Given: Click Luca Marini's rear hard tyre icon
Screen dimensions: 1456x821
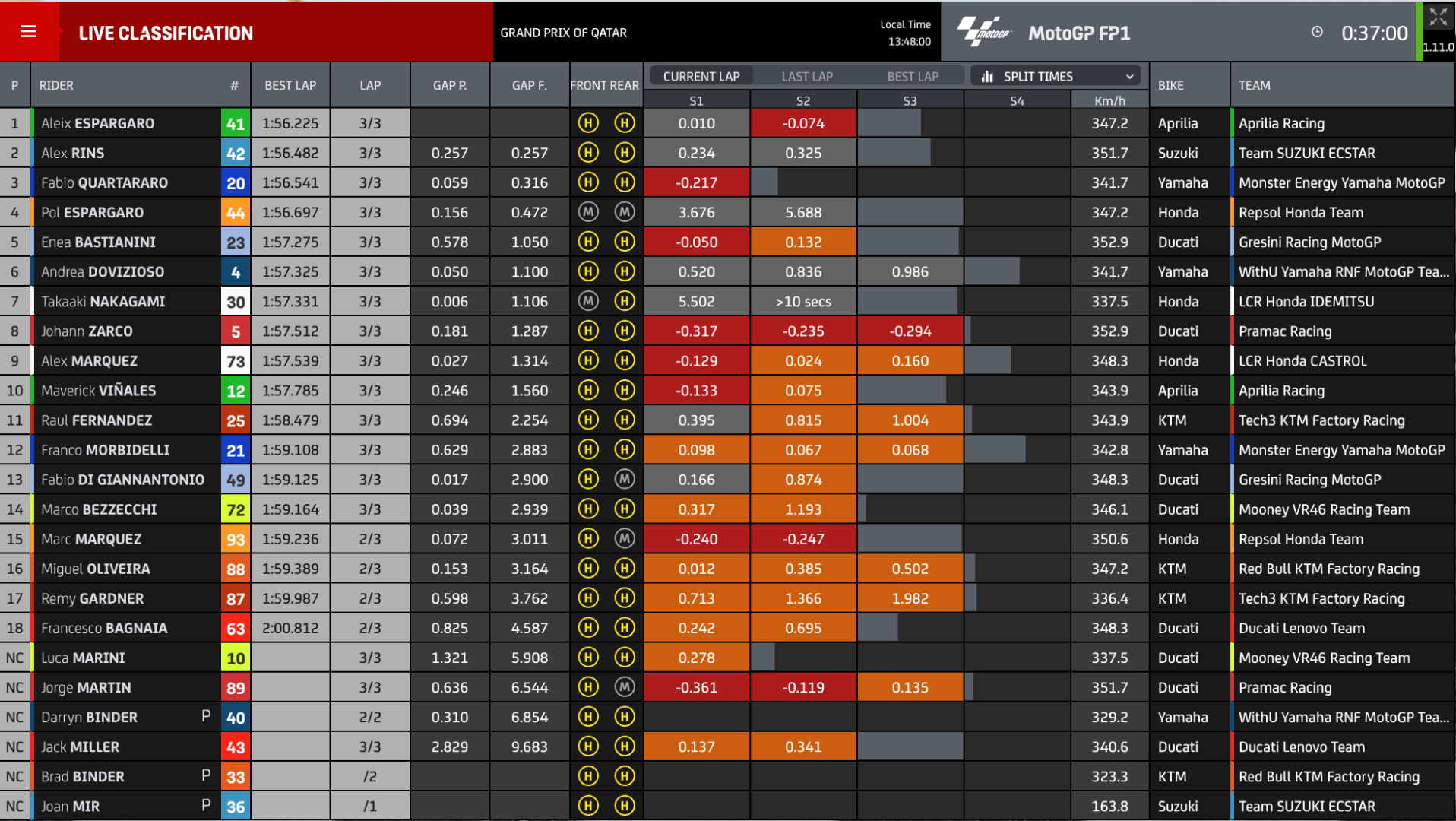Looking at the screenshot, I should pos(625,658).
